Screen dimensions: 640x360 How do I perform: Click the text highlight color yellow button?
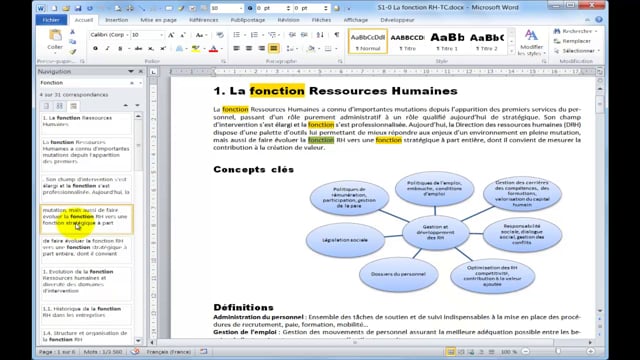point(196,49)
